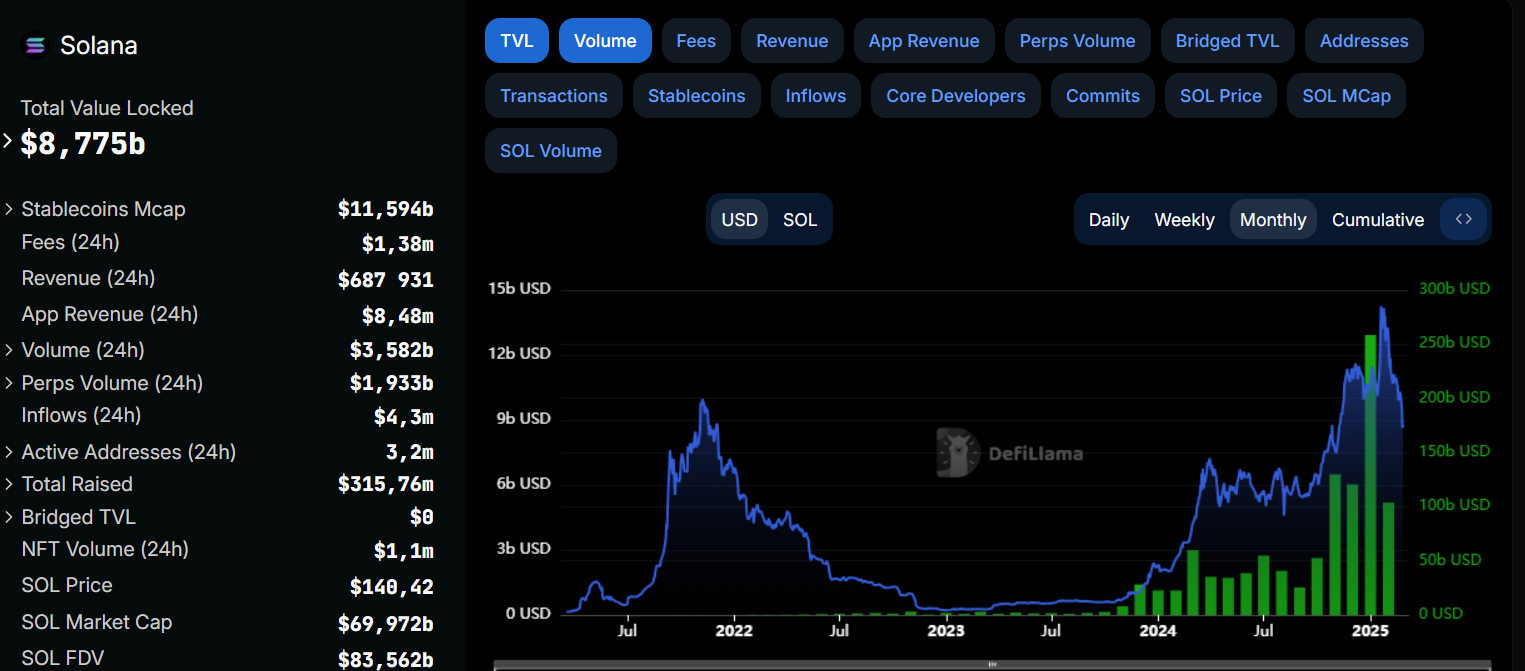Switch chart denomination to SOL
The width and height of the screenshot is (1525, 671).
(800, 219)
